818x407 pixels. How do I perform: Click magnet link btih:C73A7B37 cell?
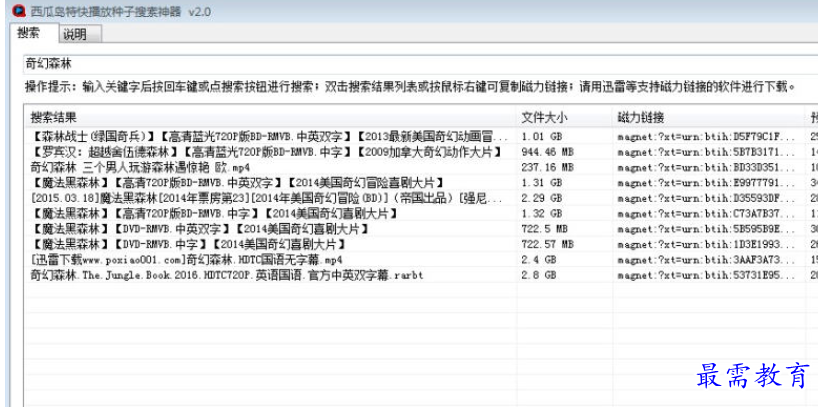(707, 214)
